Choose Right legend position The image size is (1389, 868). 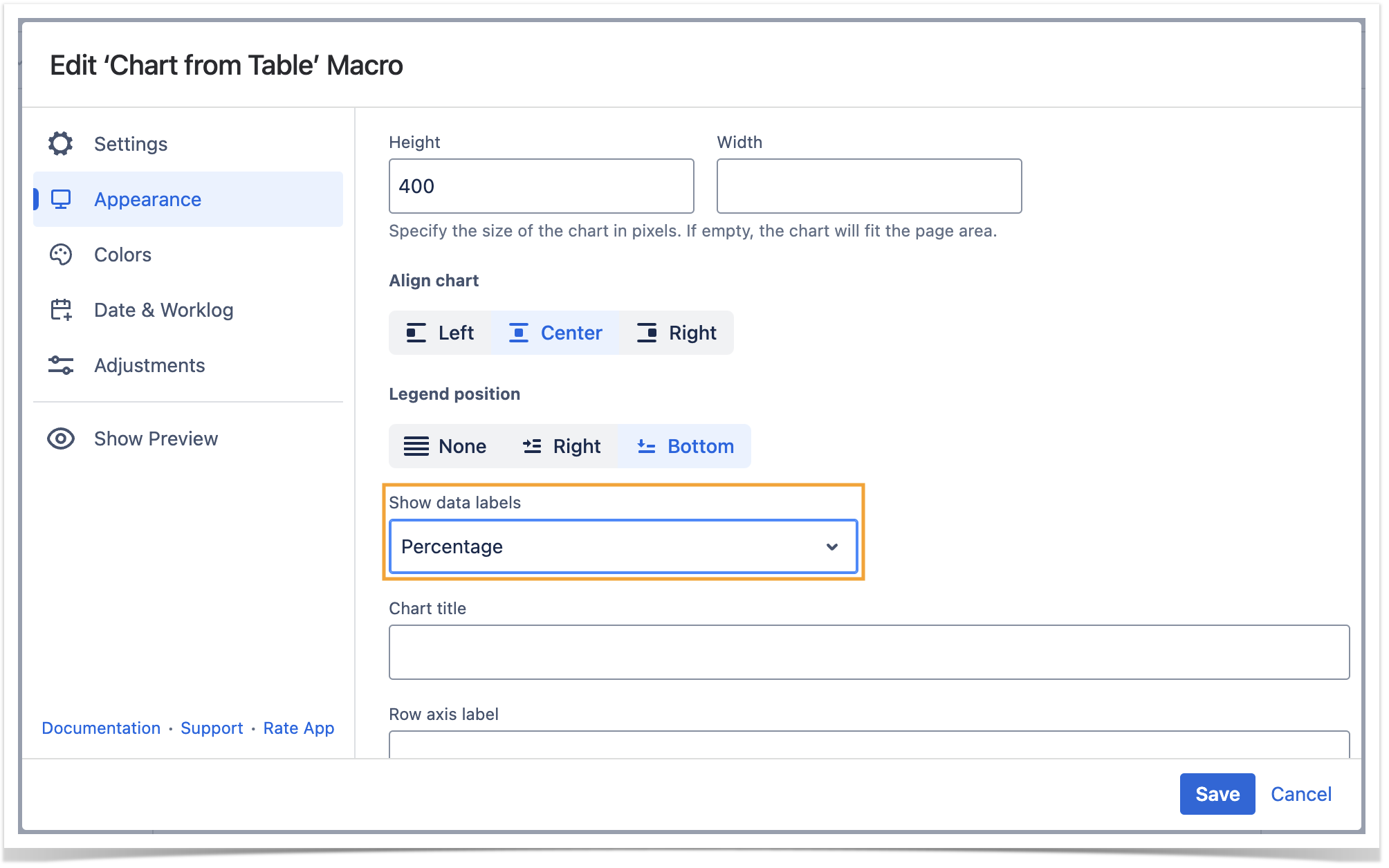(x=562, y=446)
